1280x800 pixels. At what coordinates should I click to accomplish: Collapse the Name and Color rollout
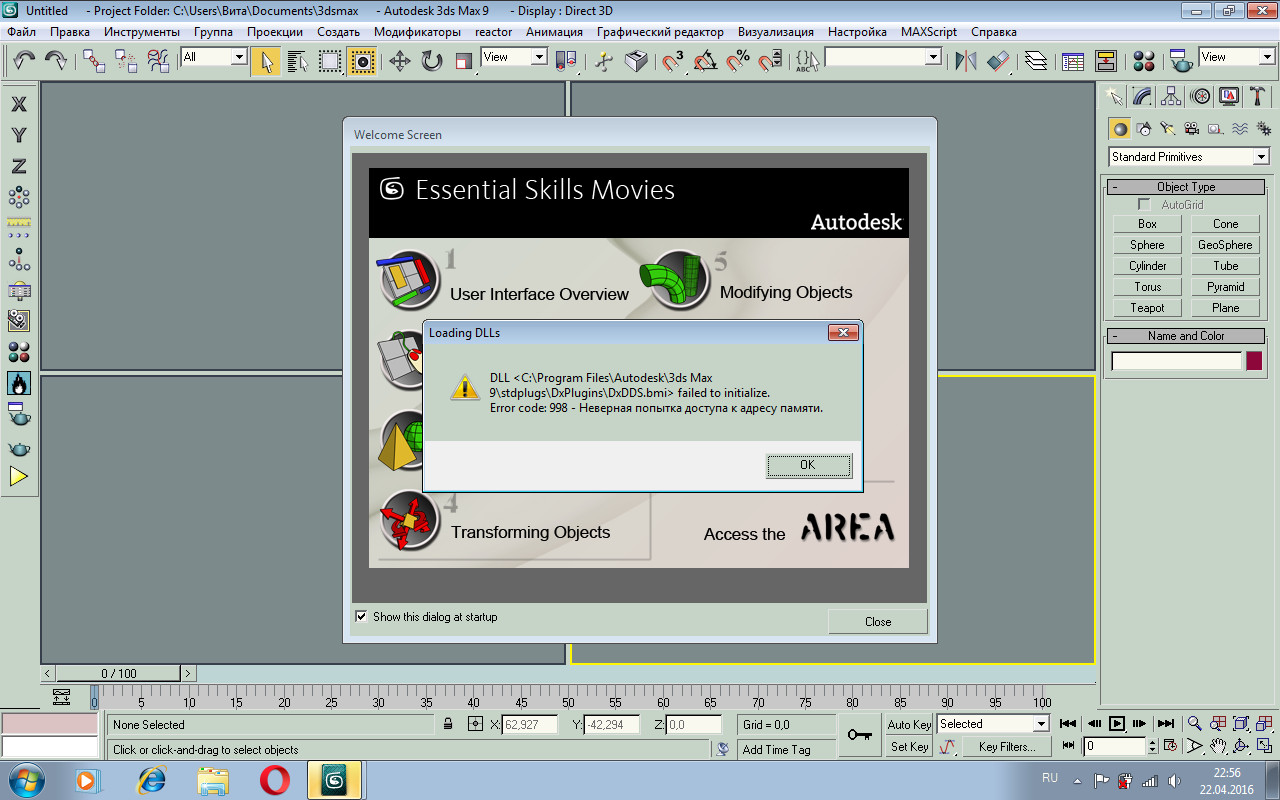click(x=1186, y=336)
